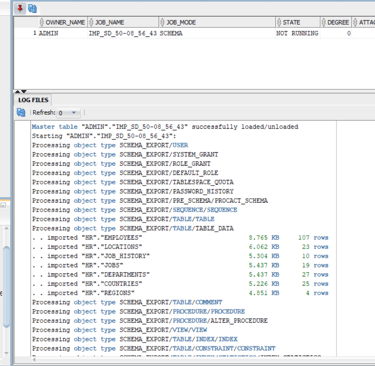Collapse split pane using up arrow

click(x=17, y=91)
